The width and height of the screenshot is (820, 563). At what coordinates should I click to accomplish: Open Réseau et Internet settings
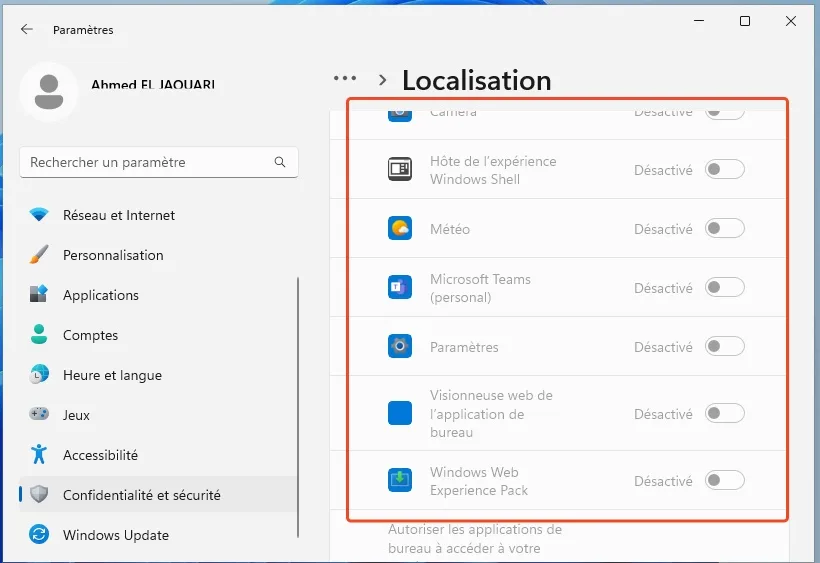click(x=158, y=215)
